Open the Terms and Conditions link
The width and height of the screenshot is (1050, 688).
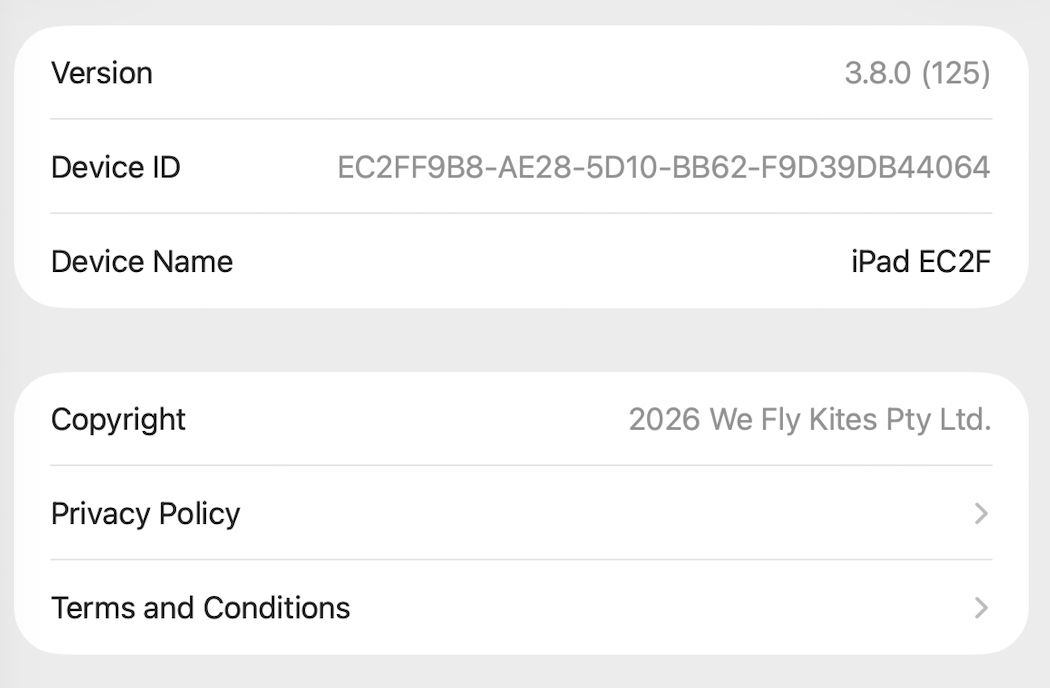pyautogui.click(x=200, y=608)
